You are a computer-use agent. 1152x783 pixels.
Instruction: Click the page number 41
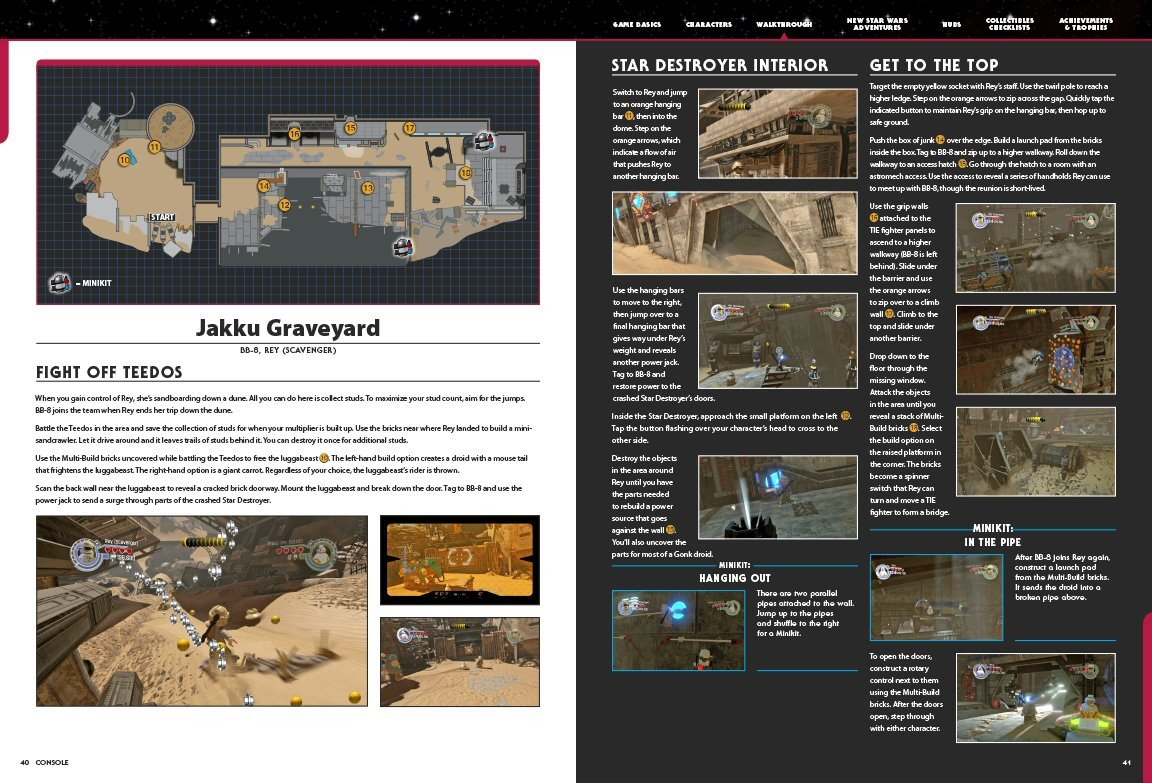tap(1126, 762)
